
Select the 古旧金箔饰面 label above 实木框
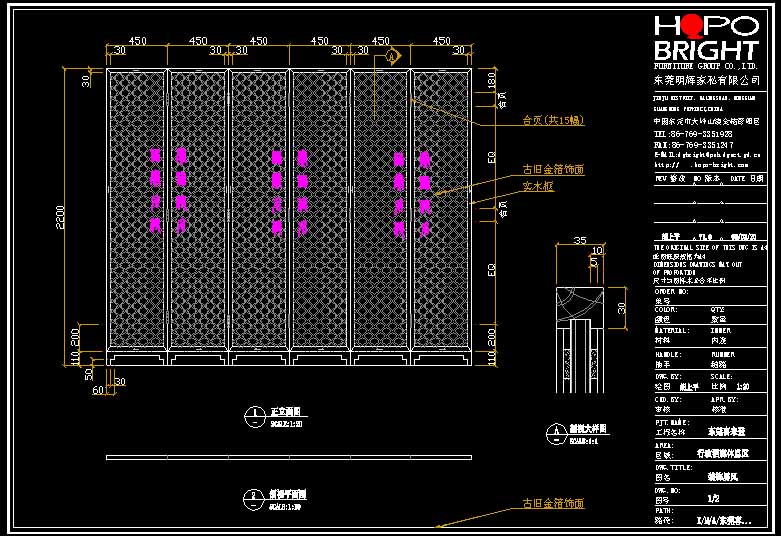click(x=553, y=169)
